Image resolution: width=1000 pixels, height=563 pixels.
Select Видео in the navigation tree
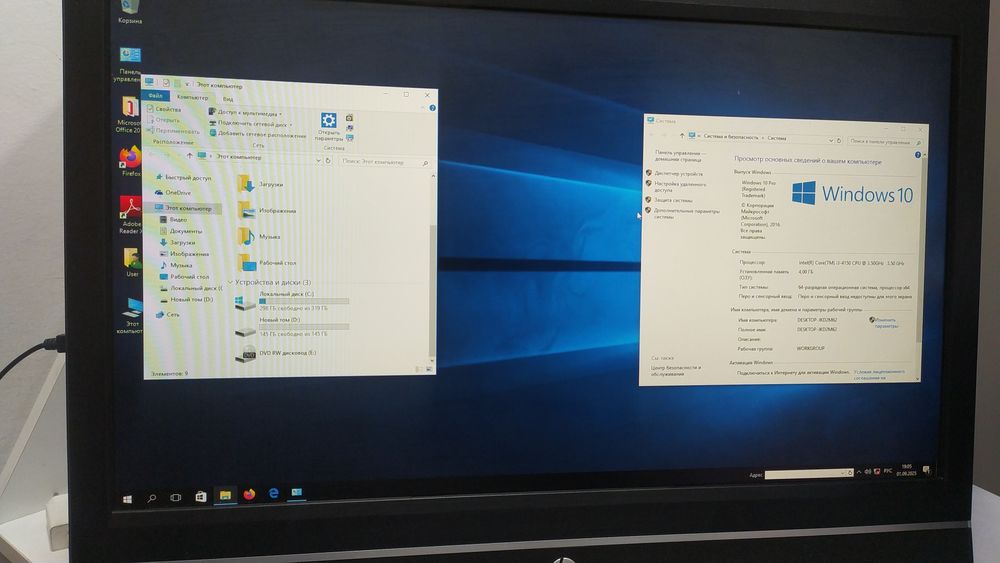click(173, 219)
